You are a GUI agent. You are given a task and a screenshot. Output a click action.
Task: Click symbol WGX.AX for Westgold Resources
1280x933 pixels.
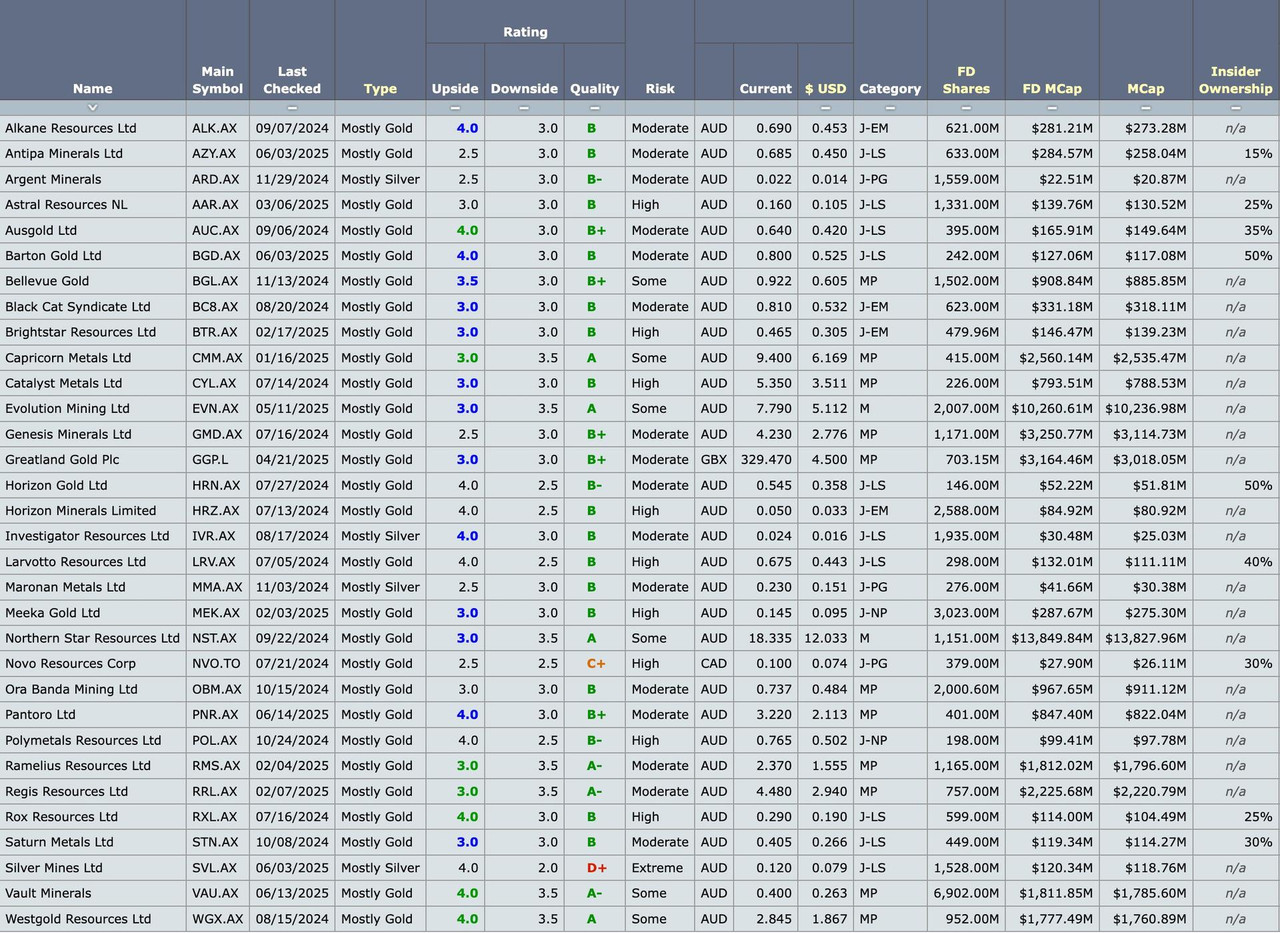(x=217, y=919)
